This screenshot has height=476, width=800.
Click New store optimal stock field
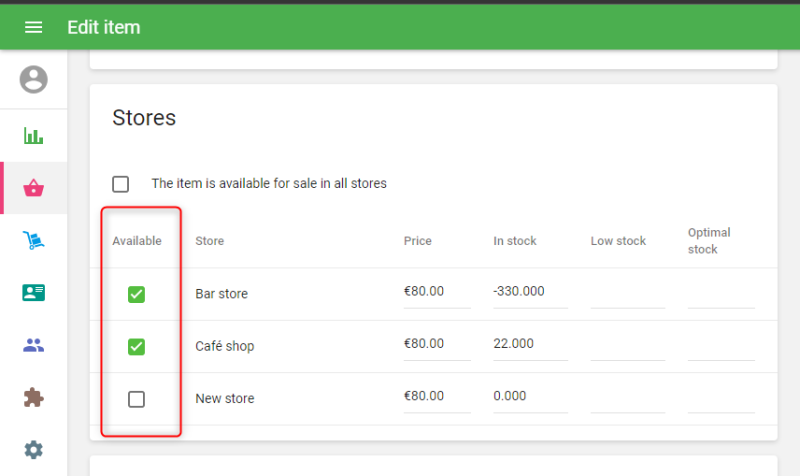point(720,397)
